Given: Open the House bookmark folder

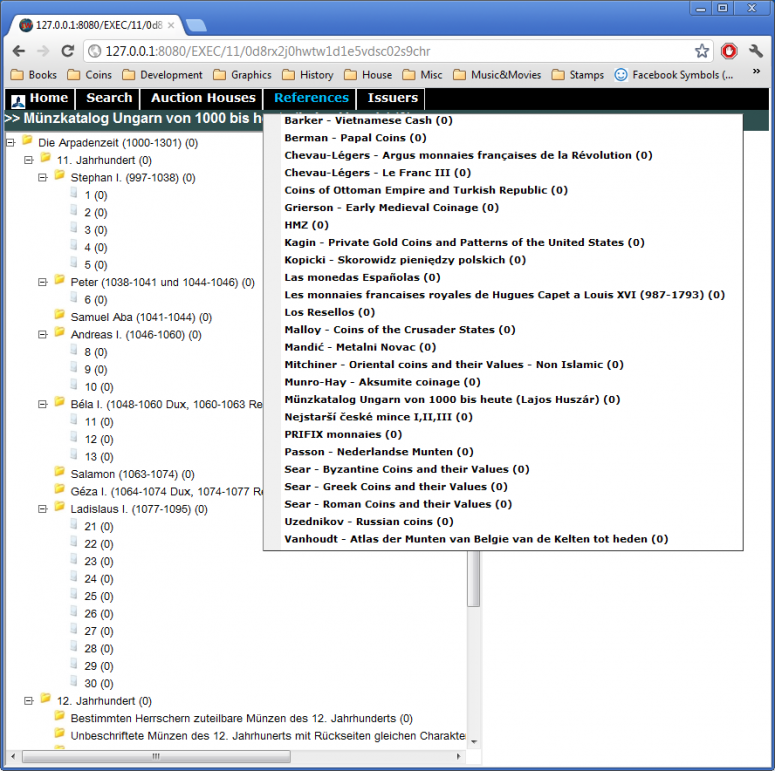Looking at the screenshot, I should point(368,75).
